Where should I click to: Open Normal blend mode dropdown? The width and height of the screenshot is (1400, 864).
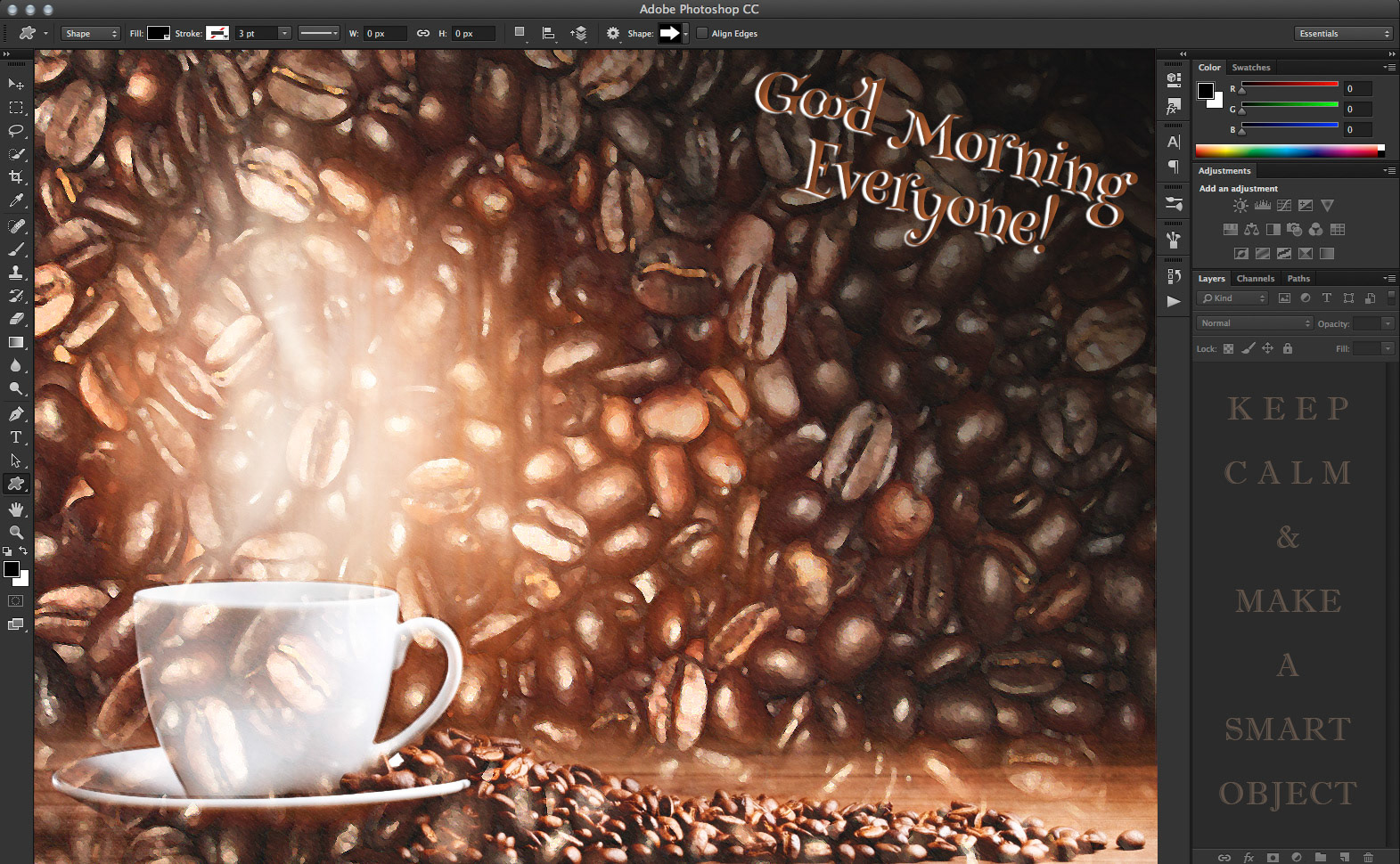coord(1255,323)
